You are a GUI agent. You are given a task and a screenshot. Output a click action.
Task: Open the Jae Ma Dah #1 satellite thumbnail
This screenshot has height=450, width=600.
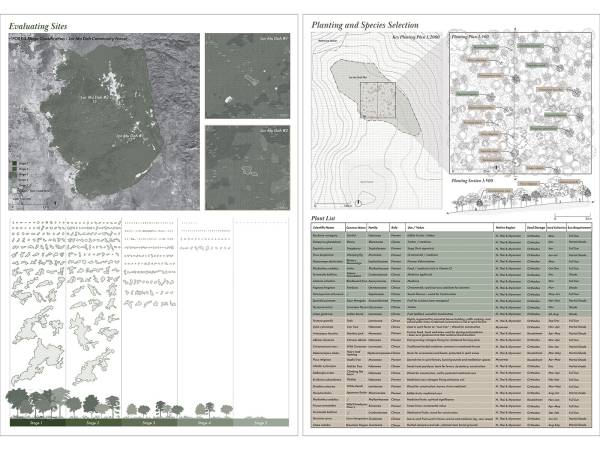[247, 76]
